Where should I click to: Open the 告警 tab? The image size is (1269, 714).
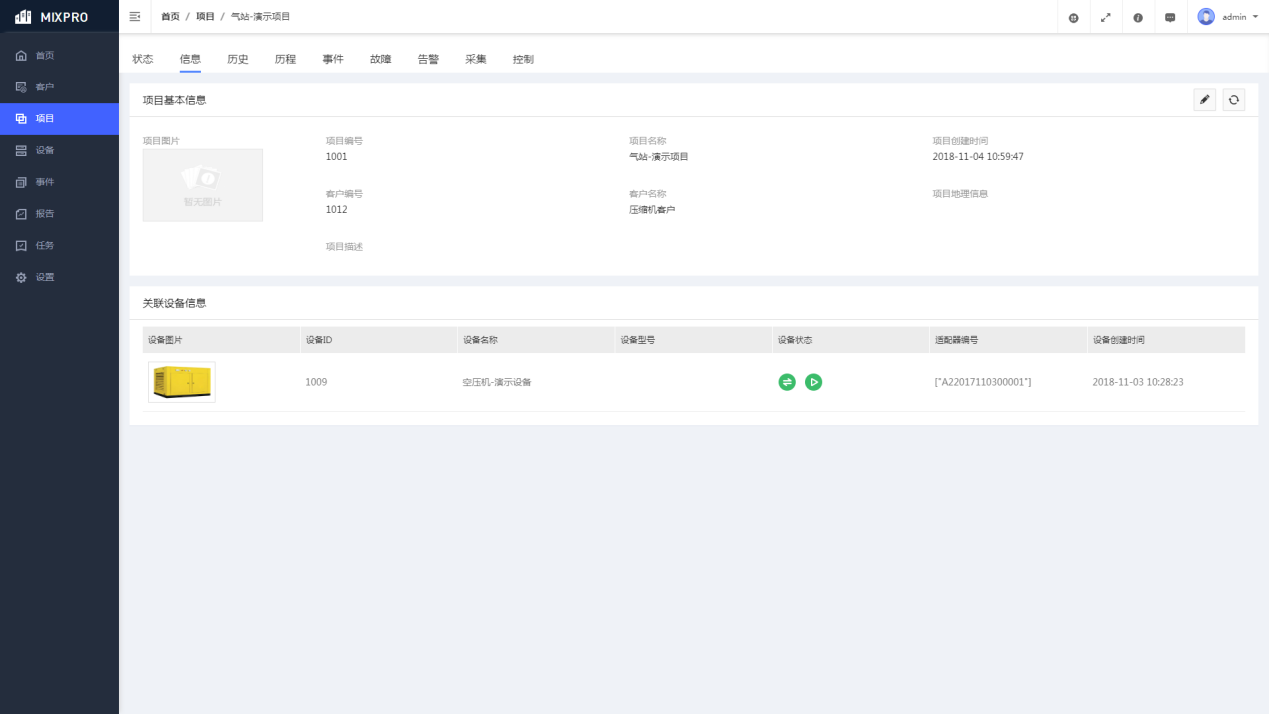pos(428,59)
